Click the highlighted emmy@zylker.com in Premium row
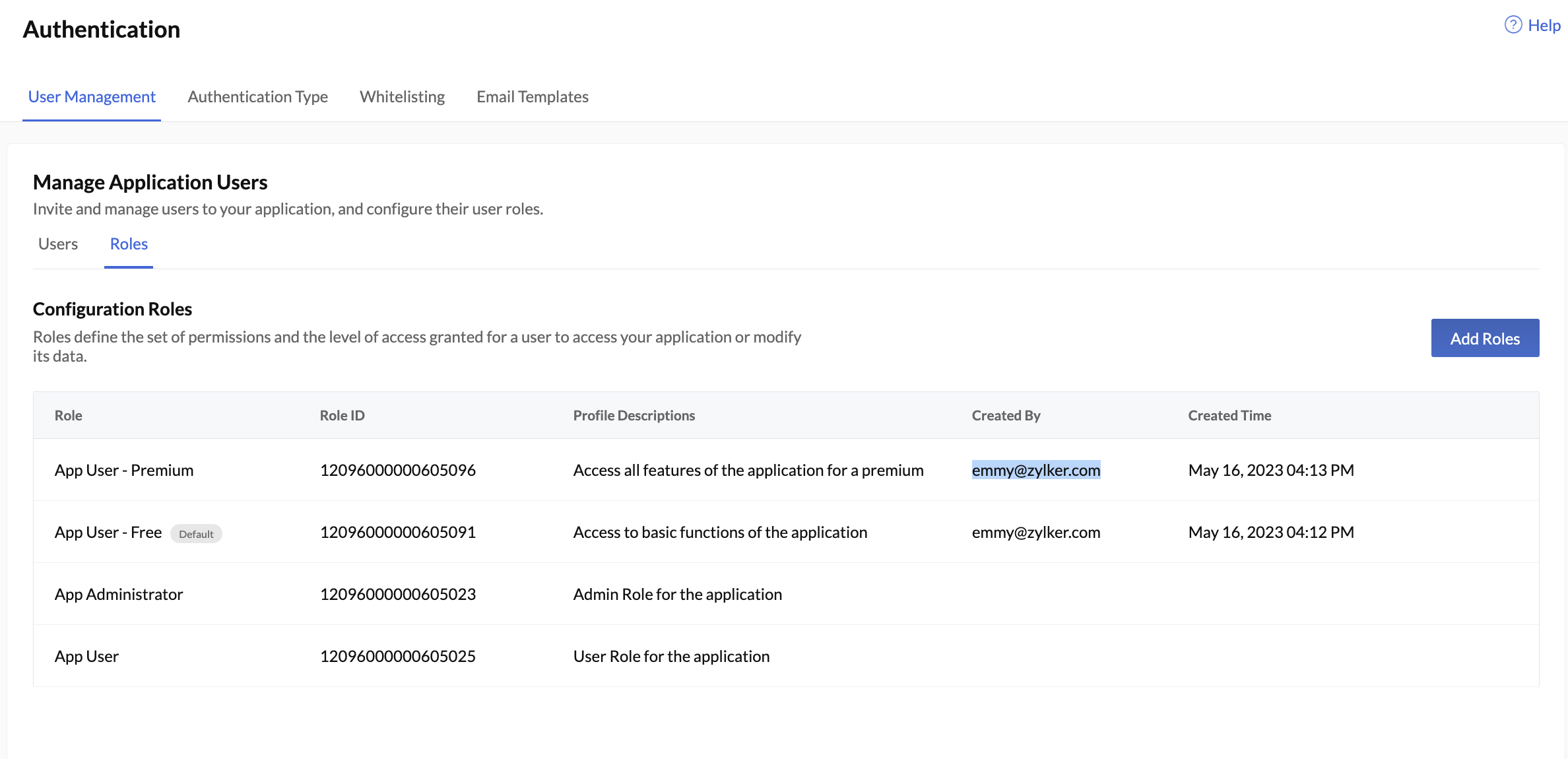The width and height of the screenshot is (1568, 759). [1036, 470]
